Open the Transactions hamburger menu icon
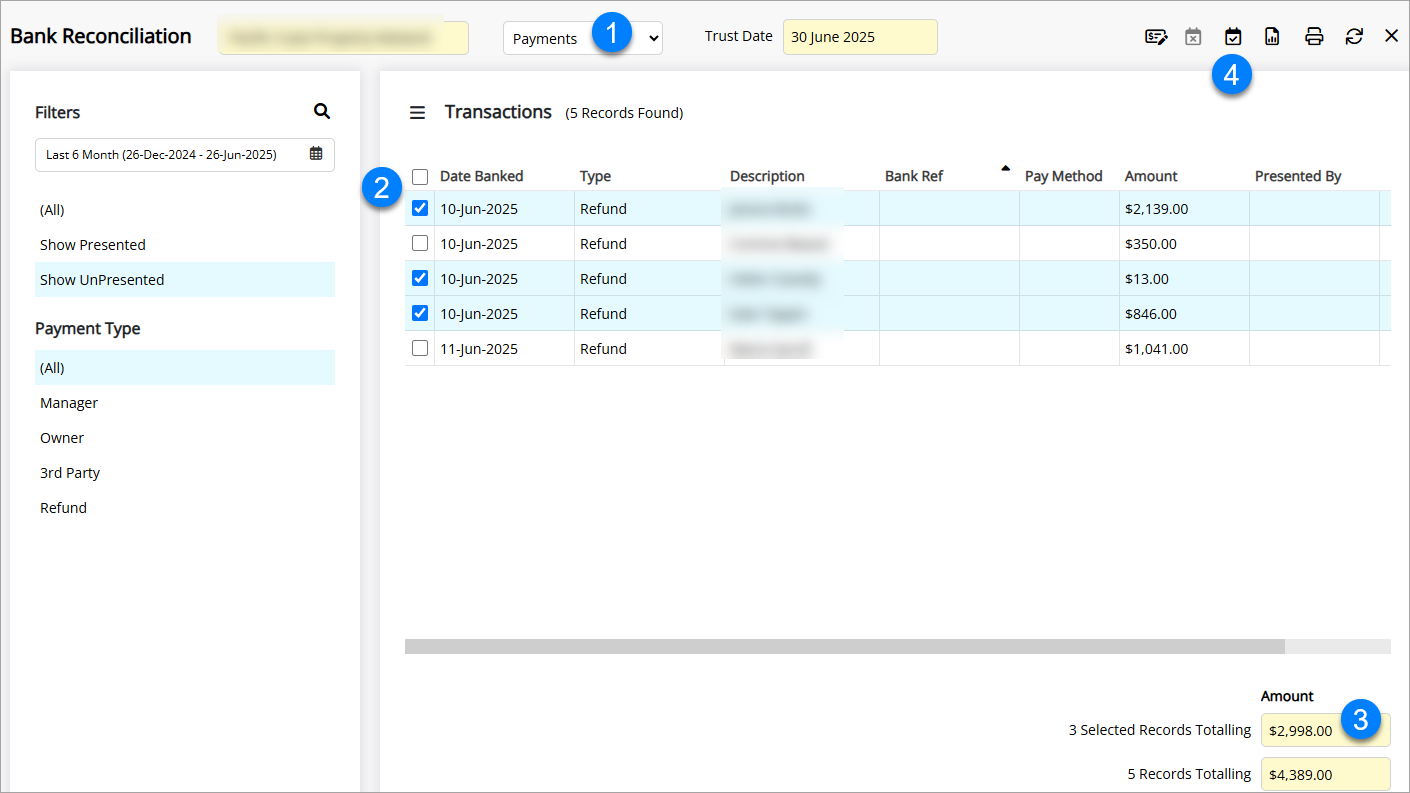 [417, 113]
